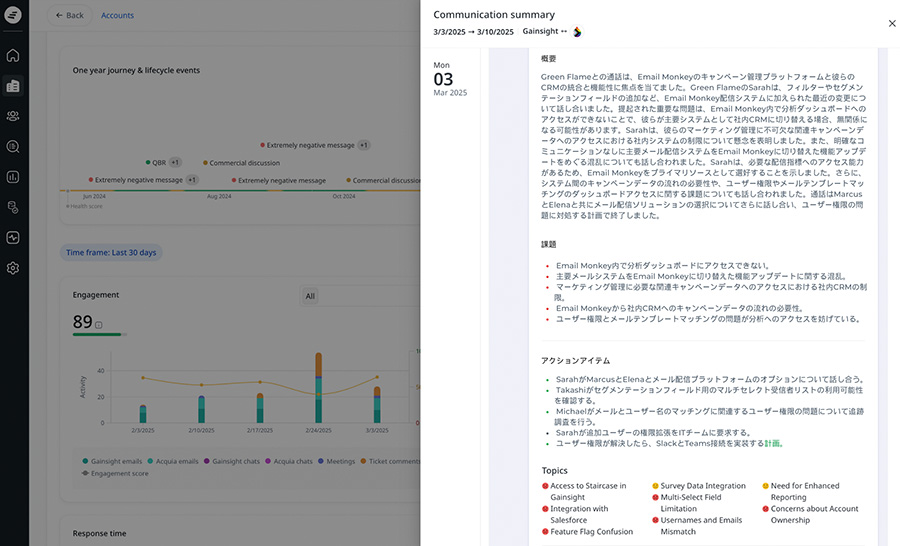
Task: Click the Engagement card title
Action: pyautogui.click(x=96, y=295)
